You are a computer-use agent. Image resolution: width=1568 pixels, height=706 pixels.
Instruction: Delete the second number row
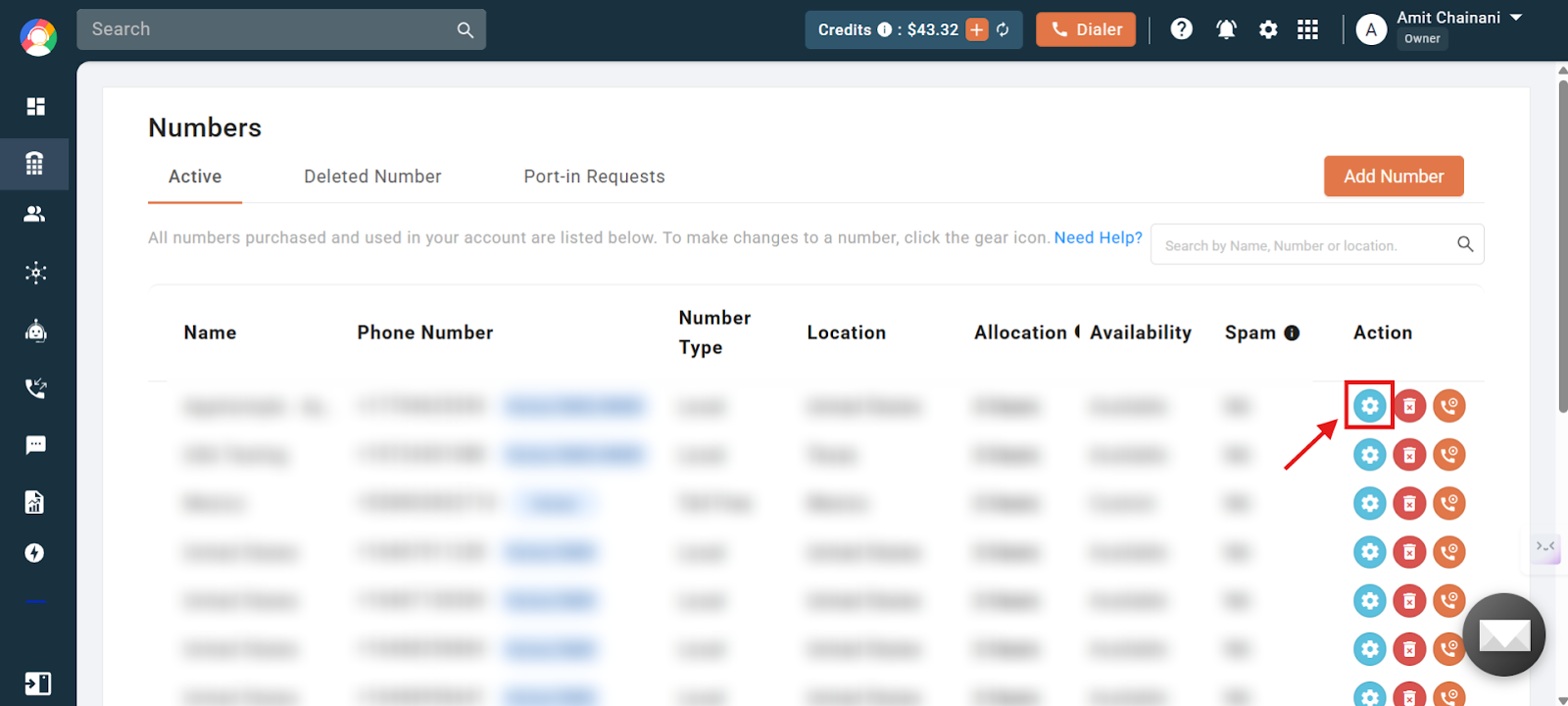tap(1409, 454)
